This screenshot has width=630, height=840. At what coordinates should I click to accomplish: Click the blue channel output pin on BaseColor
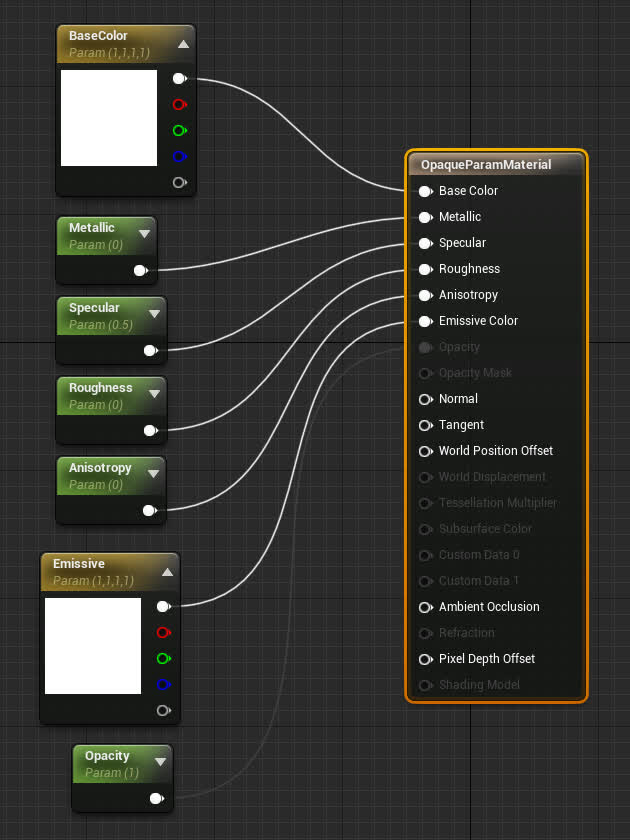click(179, 156)
